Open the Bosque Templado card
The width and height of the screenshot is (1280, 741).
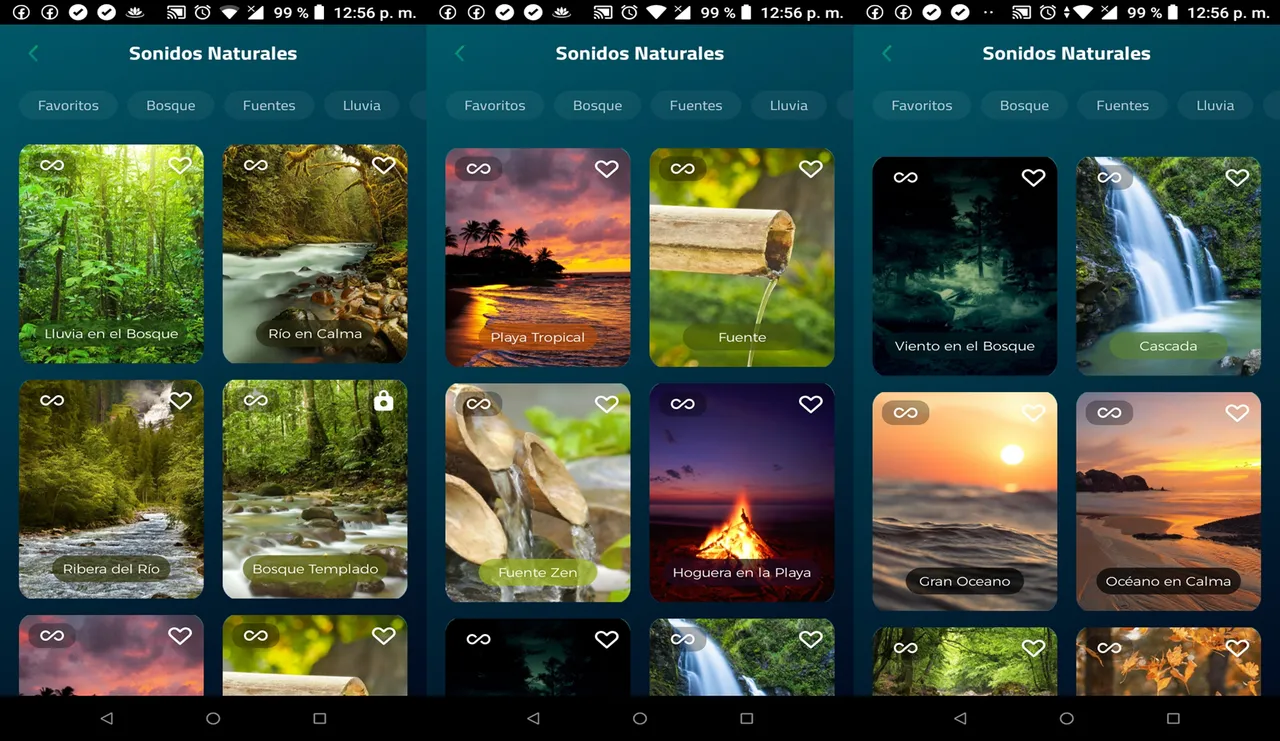[x=315, y=489]
